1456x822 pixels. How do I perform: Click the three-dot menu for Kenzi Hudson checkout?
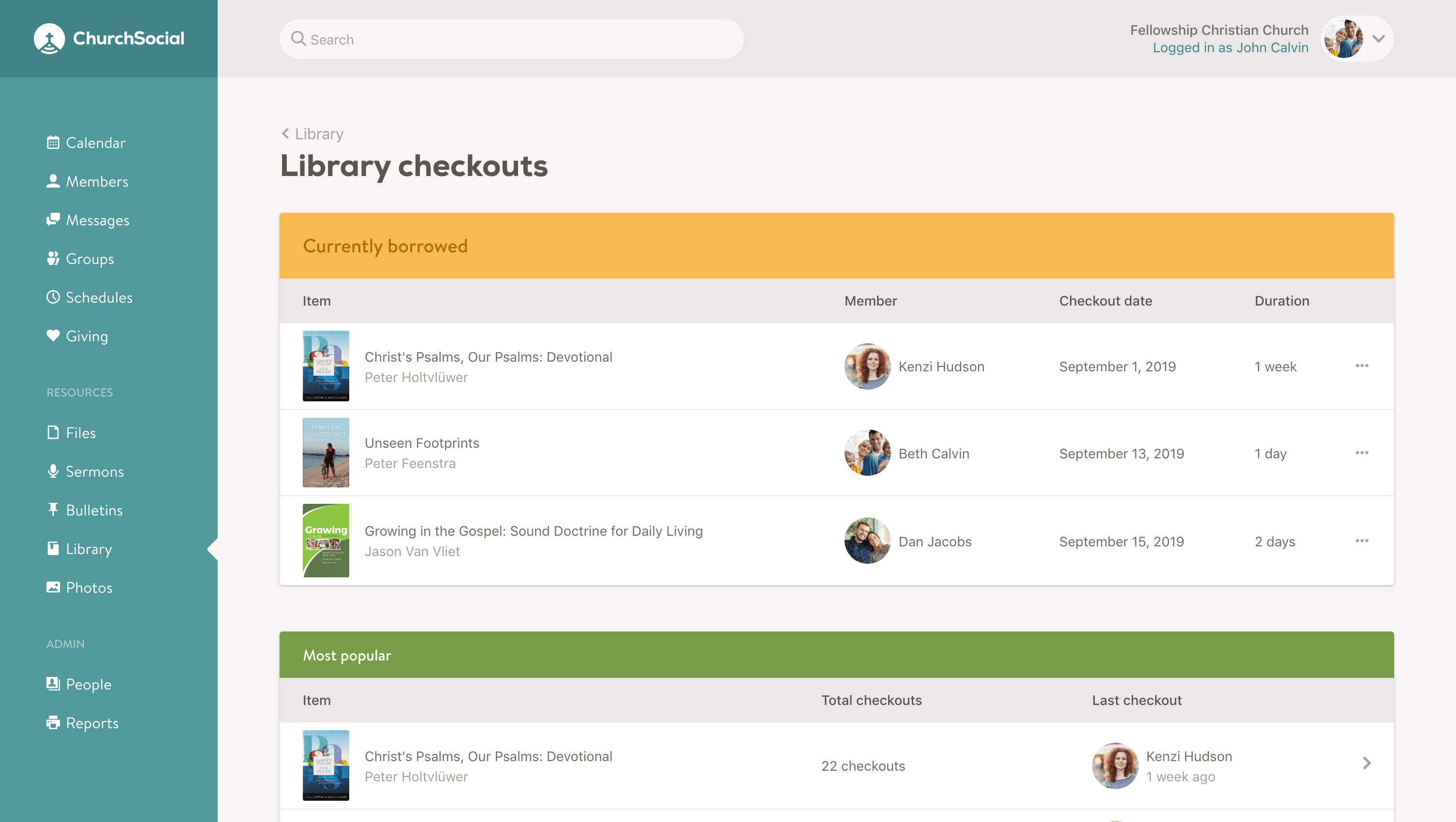click(1362, 365)
